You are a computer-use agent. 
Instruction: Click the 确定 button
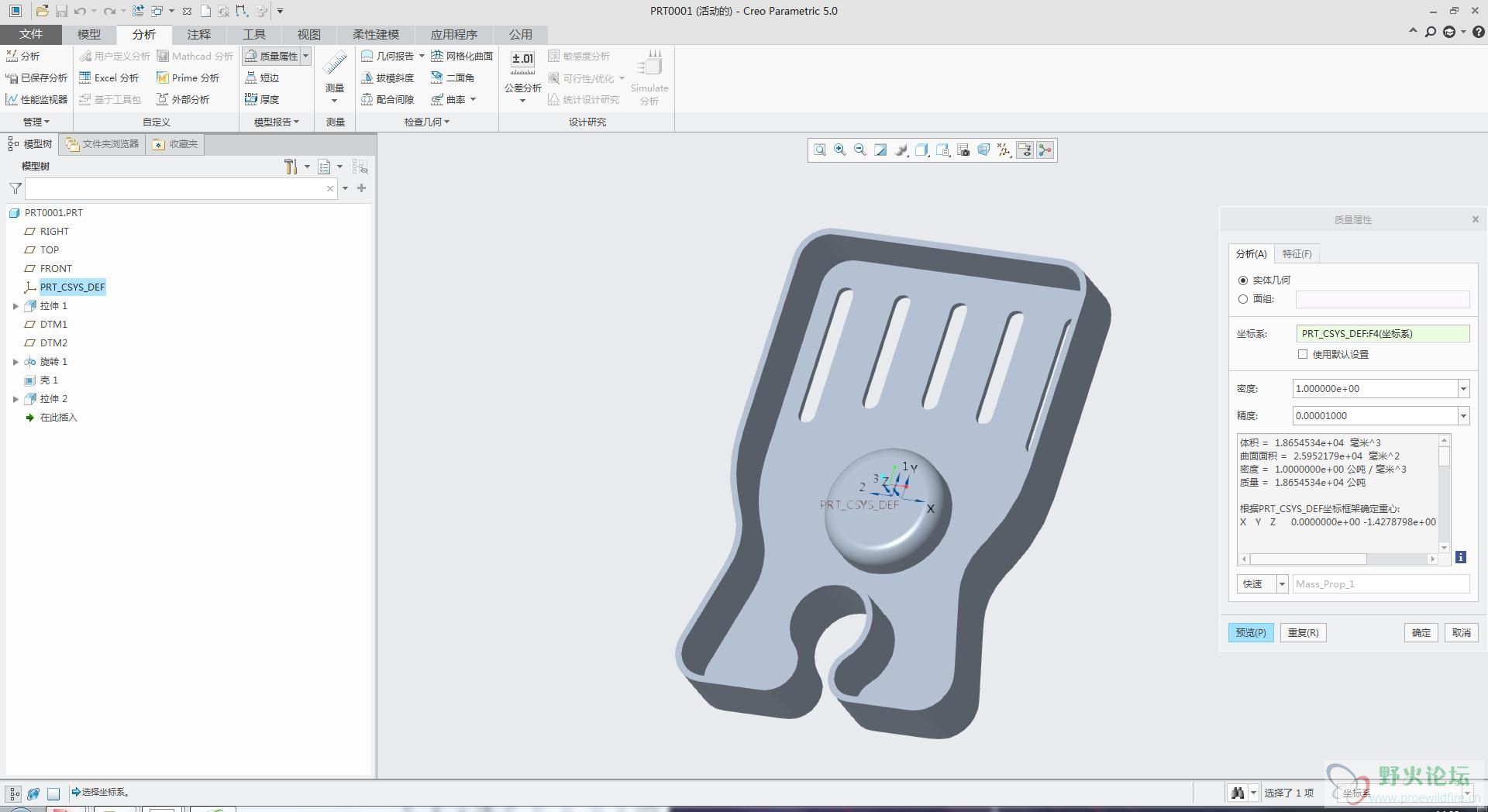tap(1421, 633)
